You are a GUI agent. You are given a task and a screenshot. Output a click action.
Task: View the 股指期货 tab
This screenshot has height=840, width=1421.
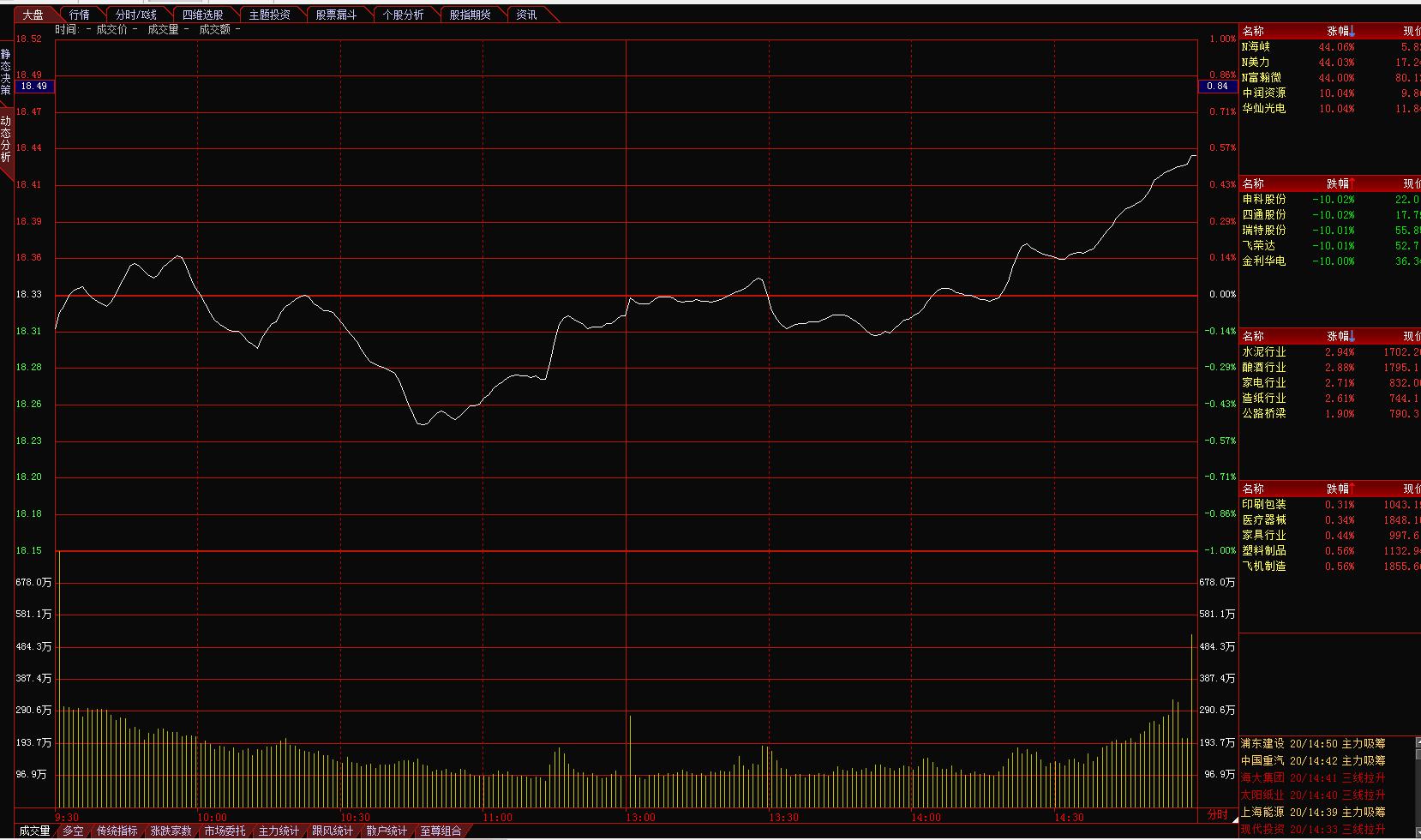tap(471, 15)
